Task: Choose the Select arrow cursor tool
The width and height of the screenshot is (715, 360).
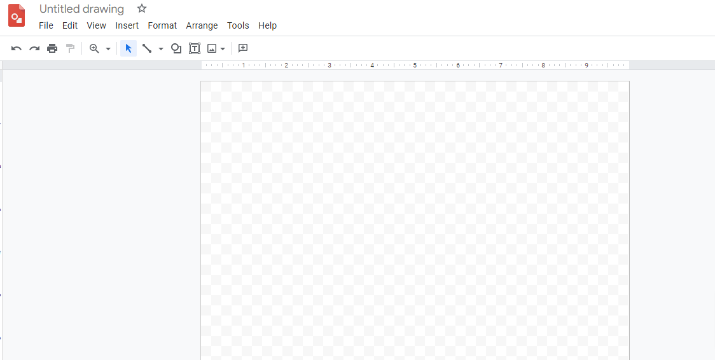Action: [x=129, y=48]
